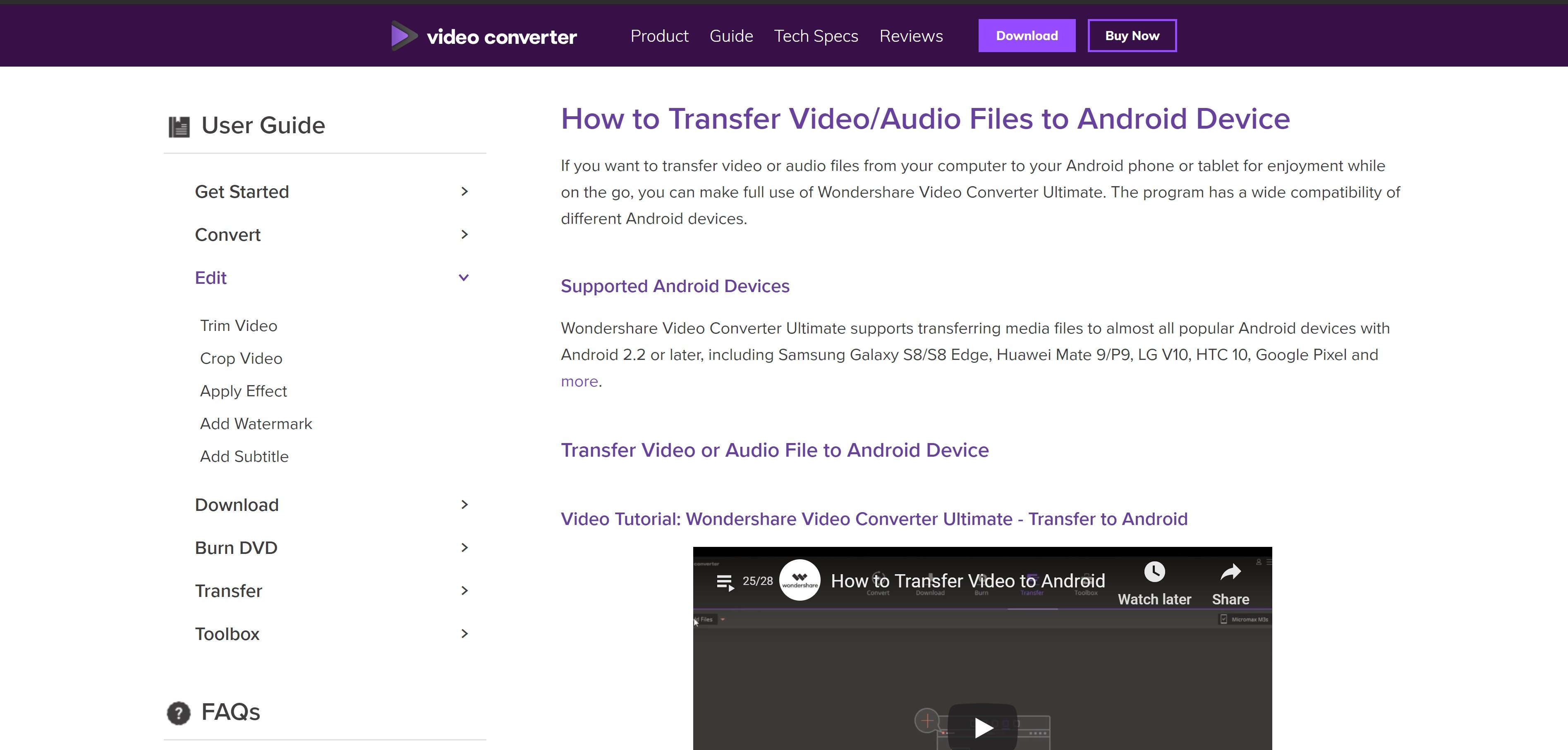1568x750 pixels.
Task: Open the Crop Video guide
Action: coord(241,359)
